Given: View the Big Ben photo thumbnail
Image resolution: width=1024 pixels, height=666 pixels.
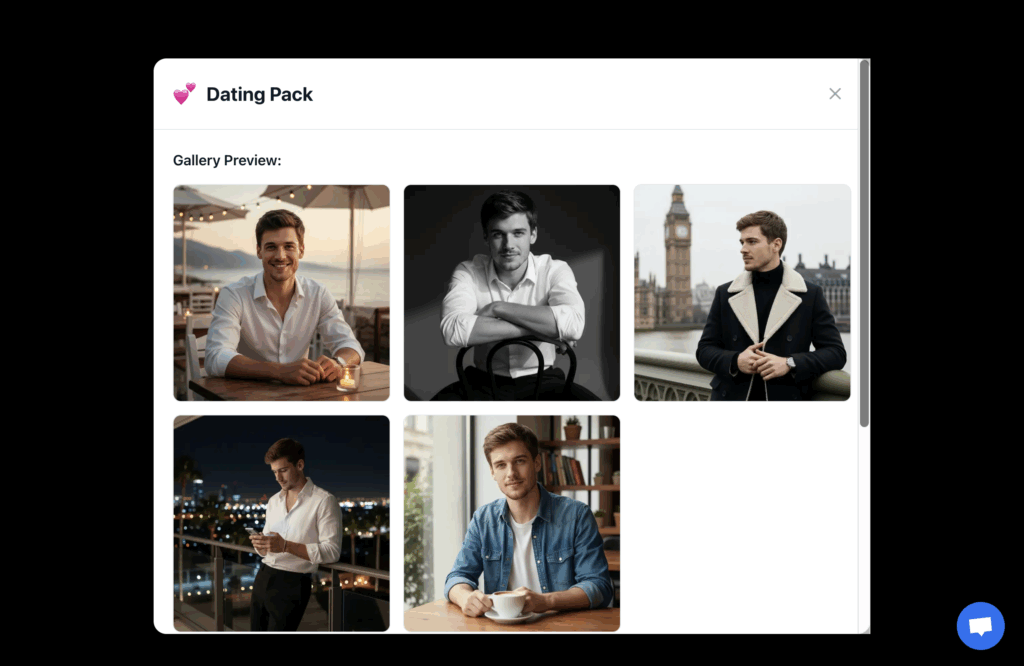Looking at the screenshot, I should pyautogui.click(x=742, y=292).
